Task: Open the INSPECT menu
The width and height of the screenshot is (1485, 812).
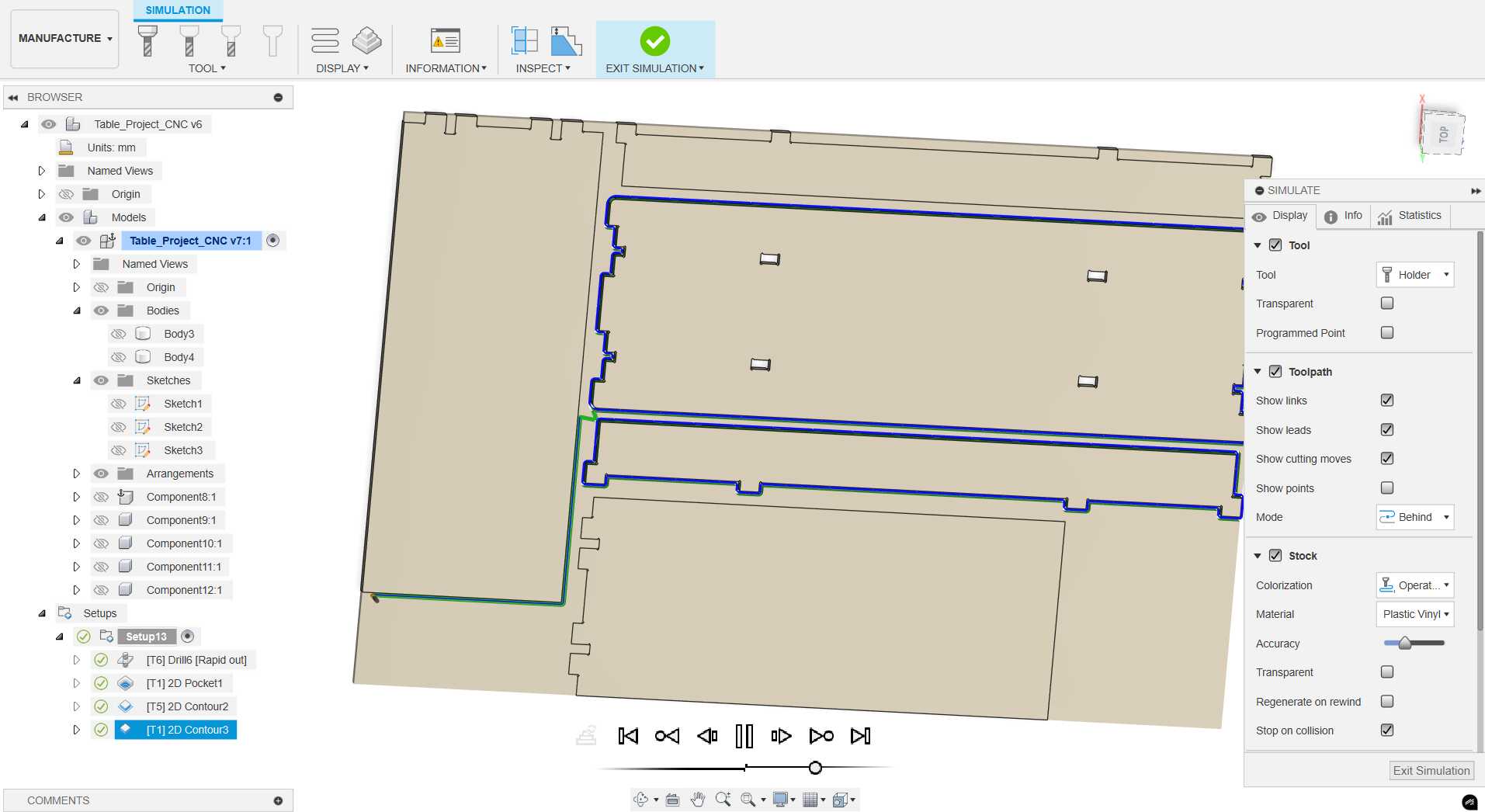Action: point(543,68)
